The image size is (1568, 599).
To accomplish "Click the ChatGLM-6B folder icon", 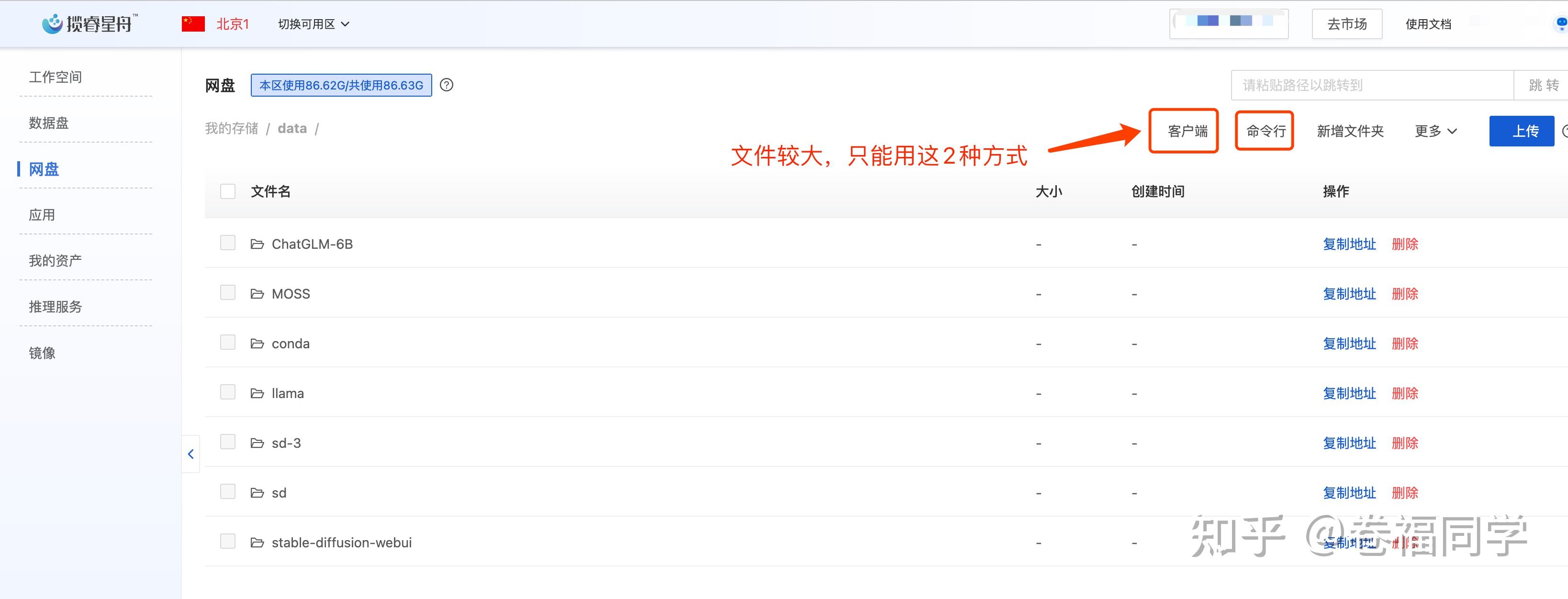I will [258, 244].
